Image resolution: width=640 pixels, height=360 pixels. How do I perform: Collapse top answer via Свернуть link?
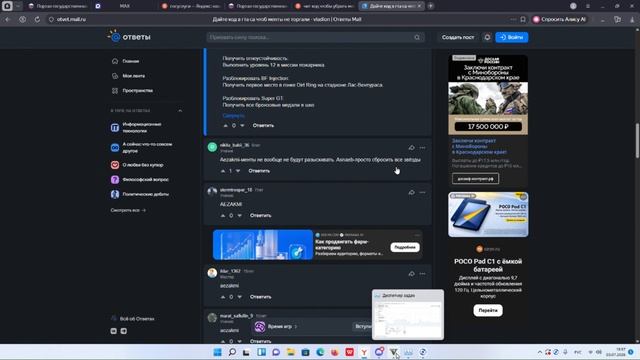point(233,116)
